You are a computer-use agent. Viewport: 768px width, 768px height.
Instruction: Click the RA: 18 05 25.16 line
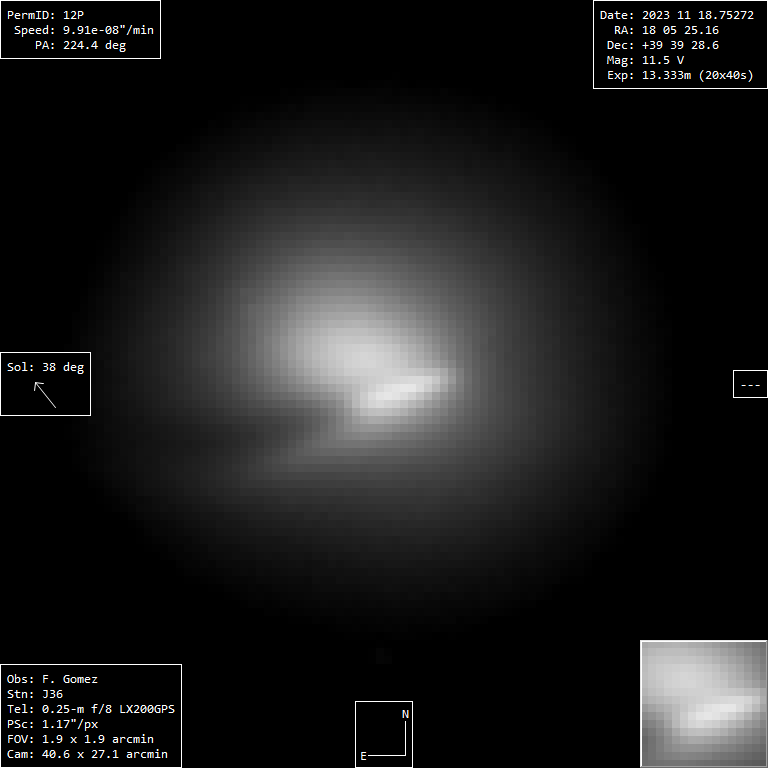click(x=666, y=30)
